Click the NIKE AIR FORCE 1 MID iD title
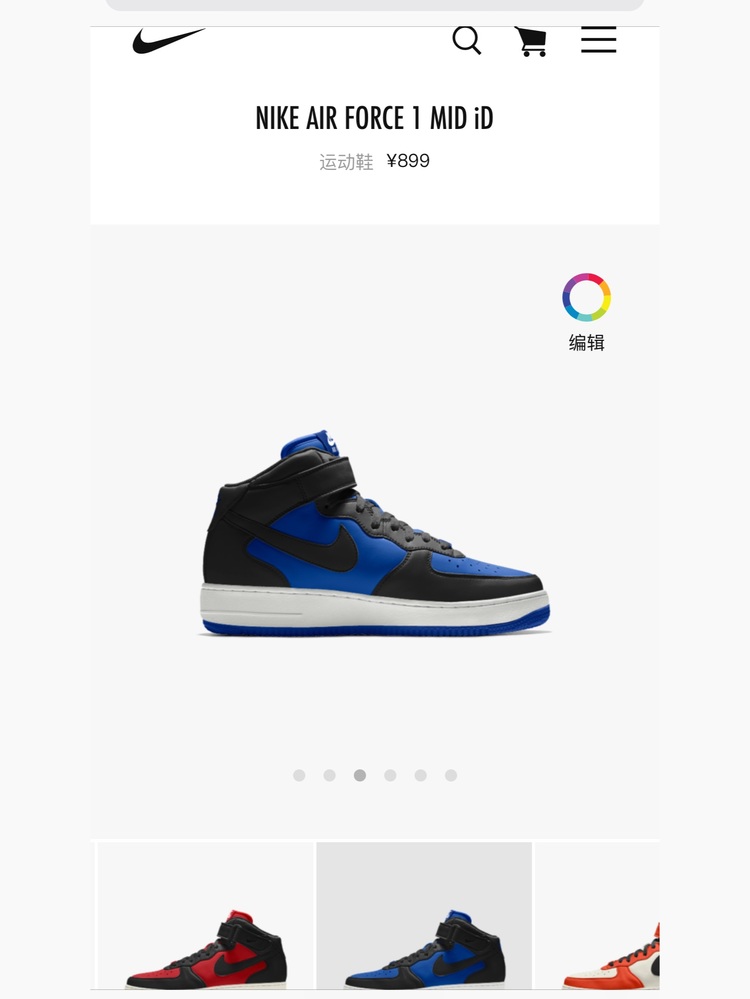Screen dimensions: 750x999 point(375,118)
